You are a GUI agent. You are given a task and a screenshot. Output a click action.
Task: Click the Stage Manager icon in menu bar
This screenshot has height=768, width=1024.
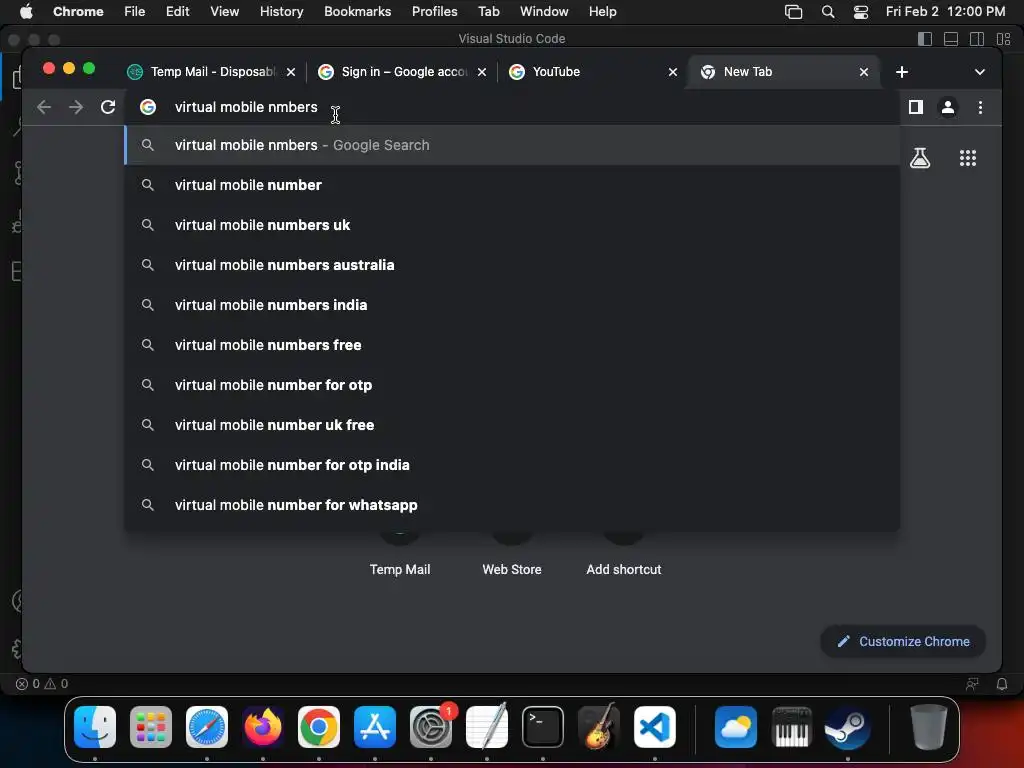[793, 12]
